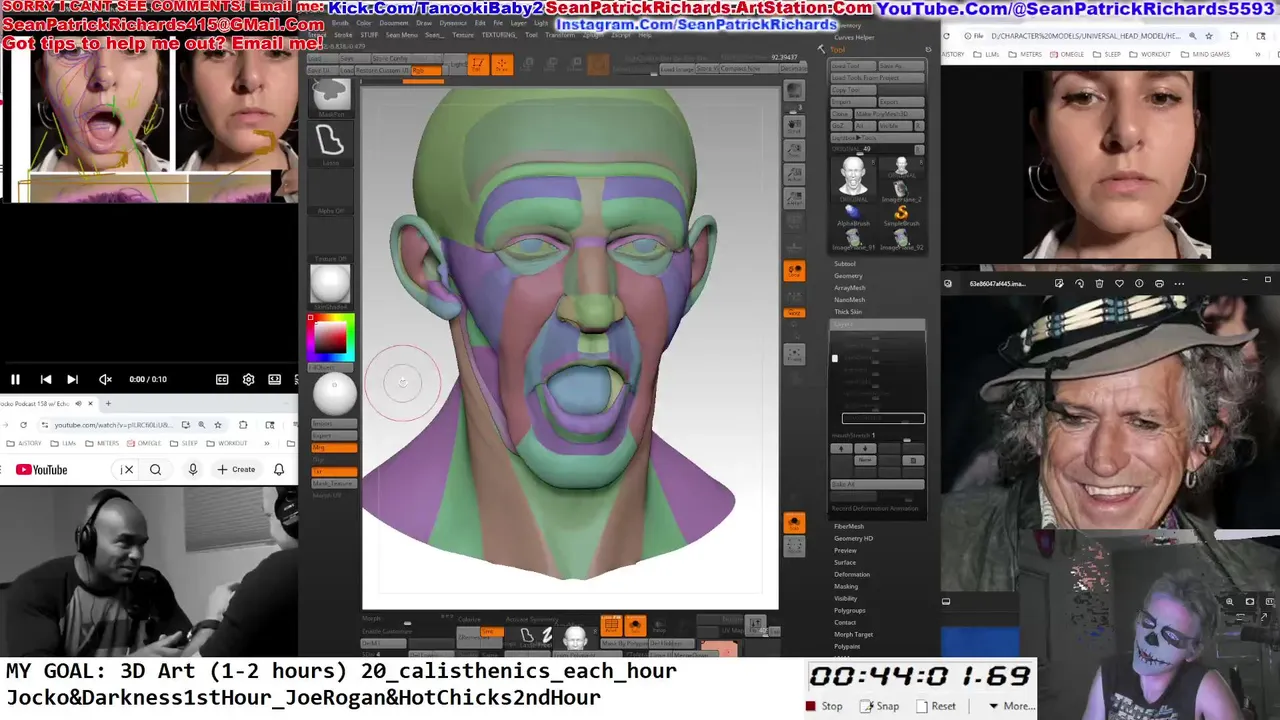This screenshot has height=720, width=1280.
Task: Toggle the orange Rgb button
Action: click(425, 71)
